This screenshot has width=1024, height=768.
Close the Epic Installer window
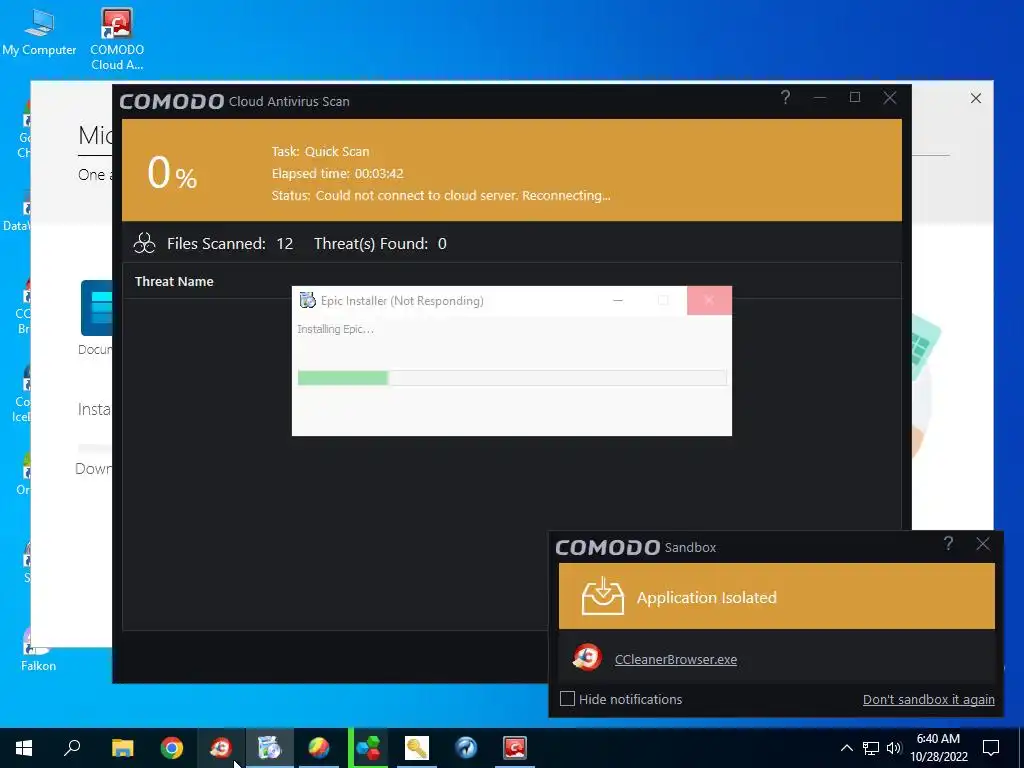(x=709, y=300)
